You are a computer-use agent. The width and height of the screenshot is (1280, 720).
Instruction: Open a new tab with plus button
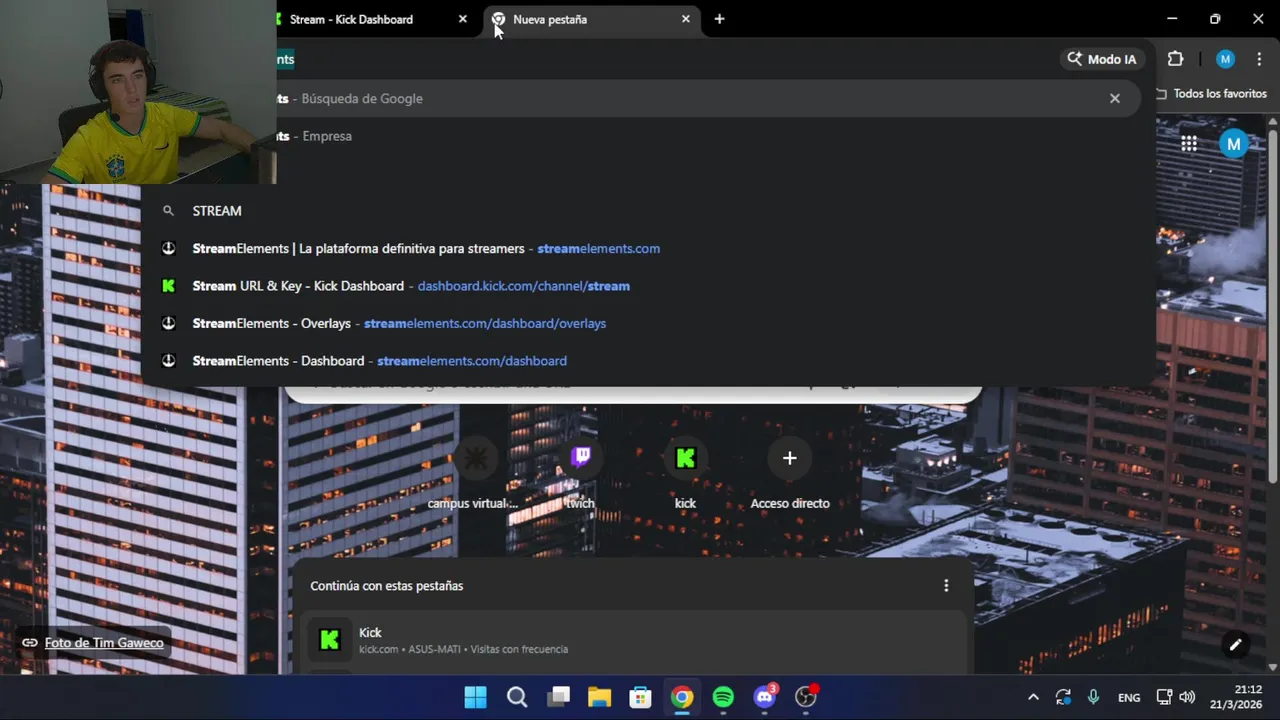click(x=719, y=19)
